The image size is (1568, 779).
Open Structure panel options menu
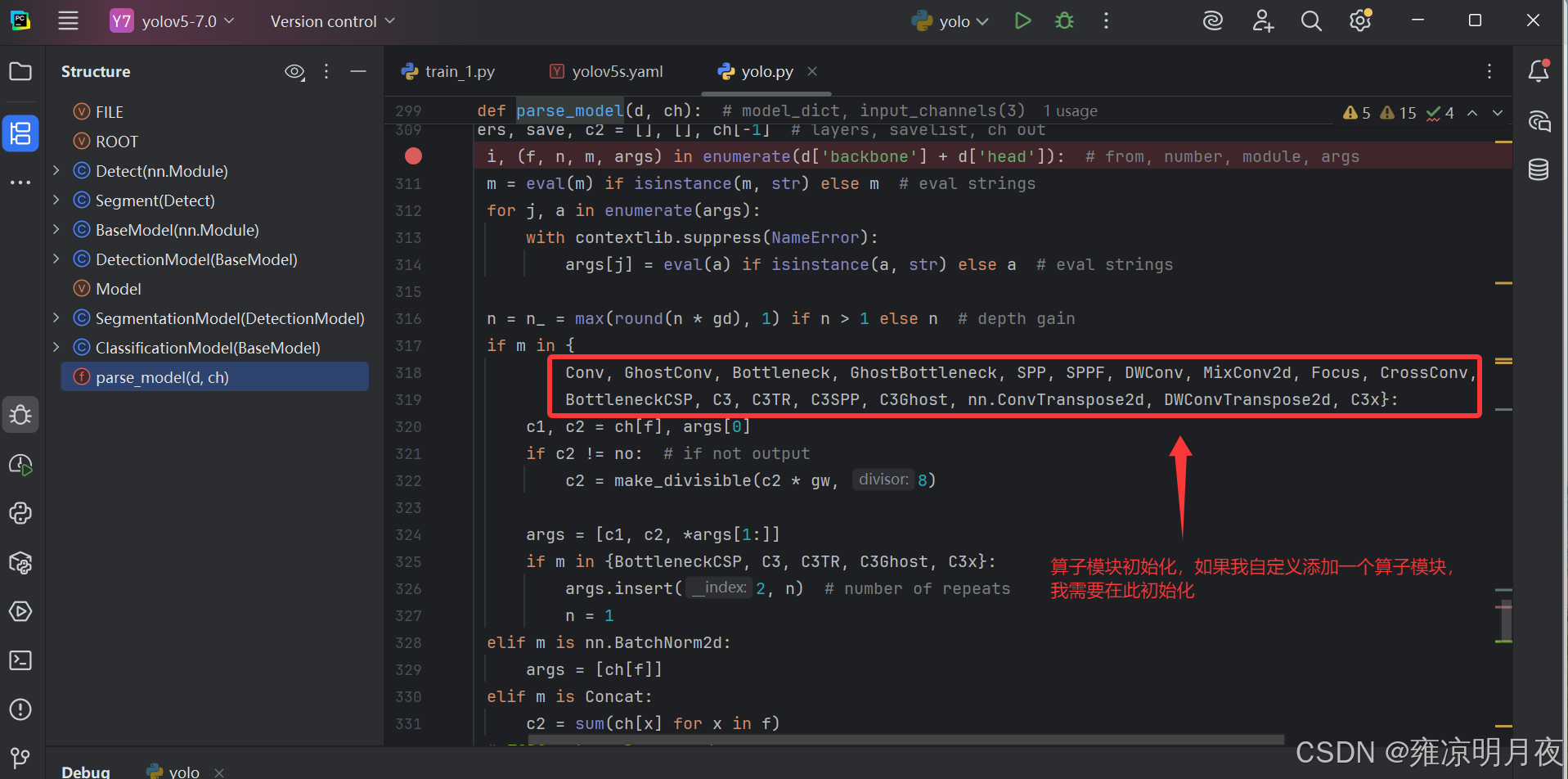tap(326, 71)
